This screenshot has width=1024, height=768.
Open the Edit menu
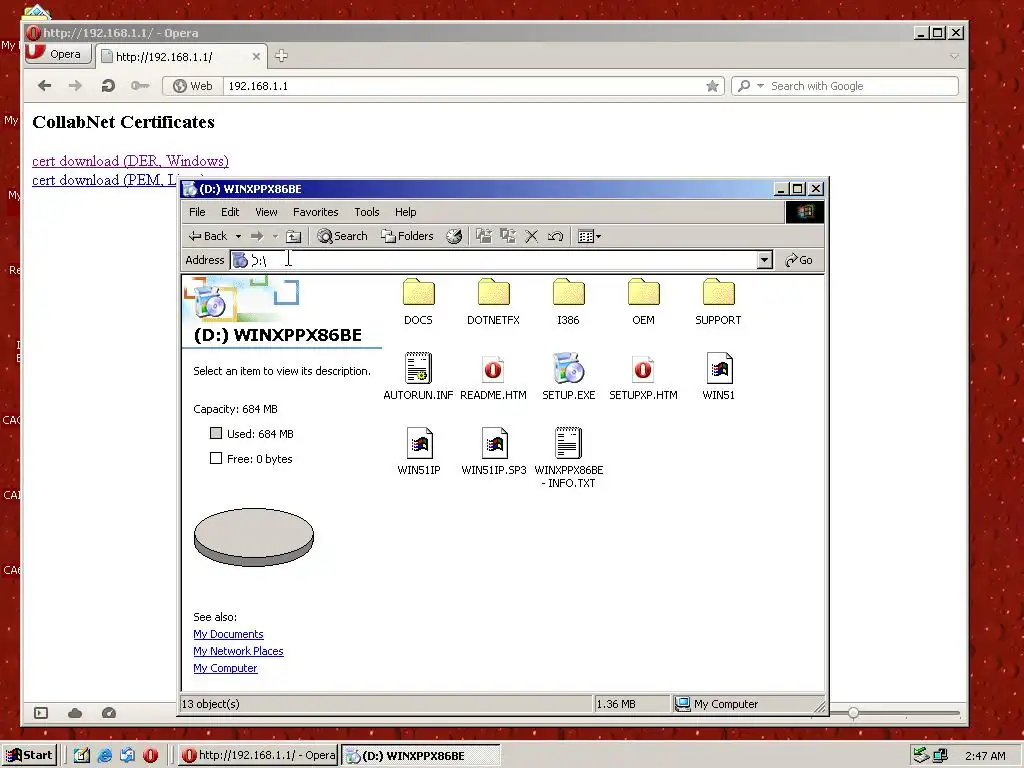click(230, 212)
